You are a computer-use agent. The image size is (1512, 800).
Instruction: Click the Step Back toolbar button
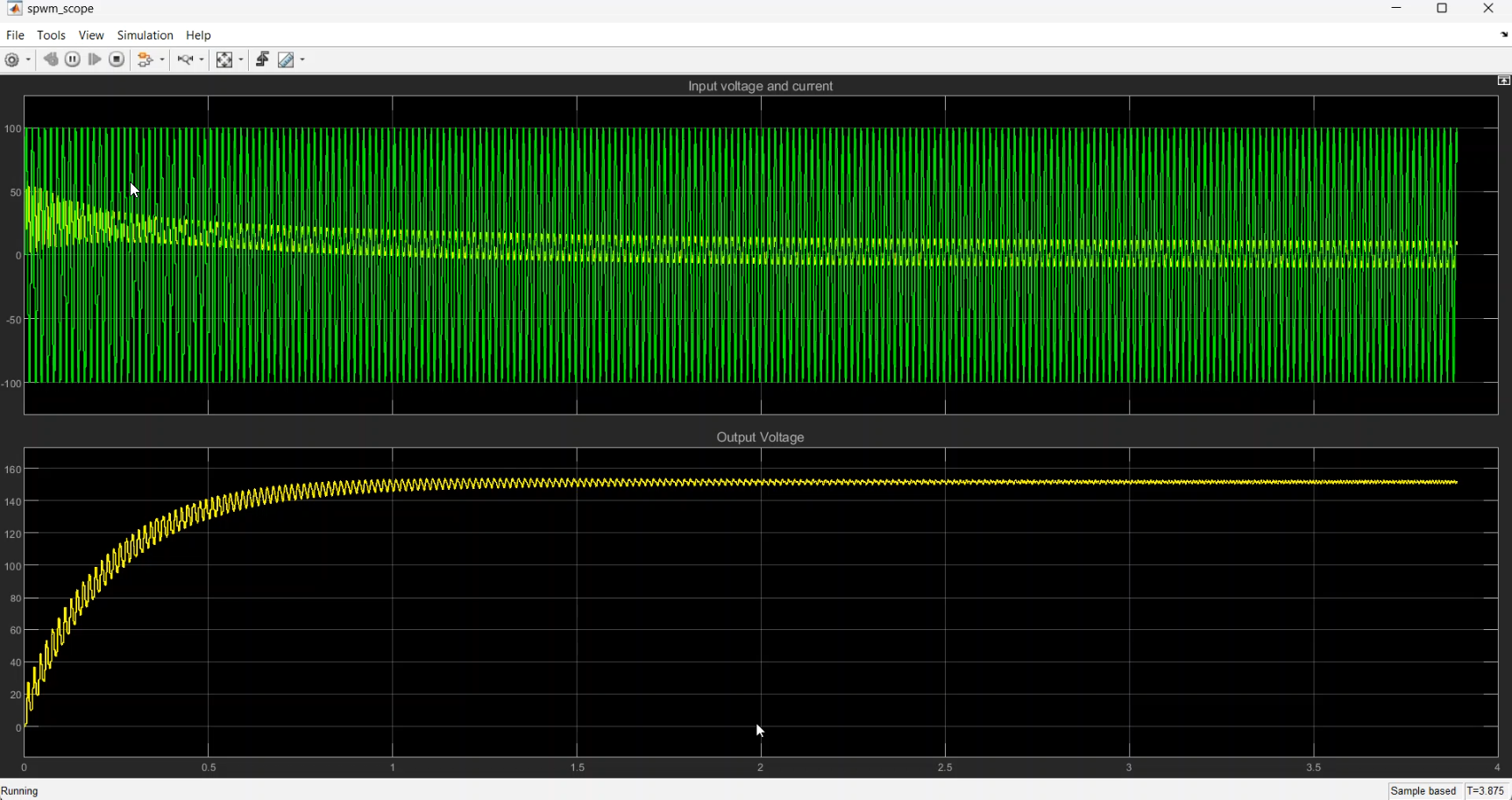pos(51,60)
